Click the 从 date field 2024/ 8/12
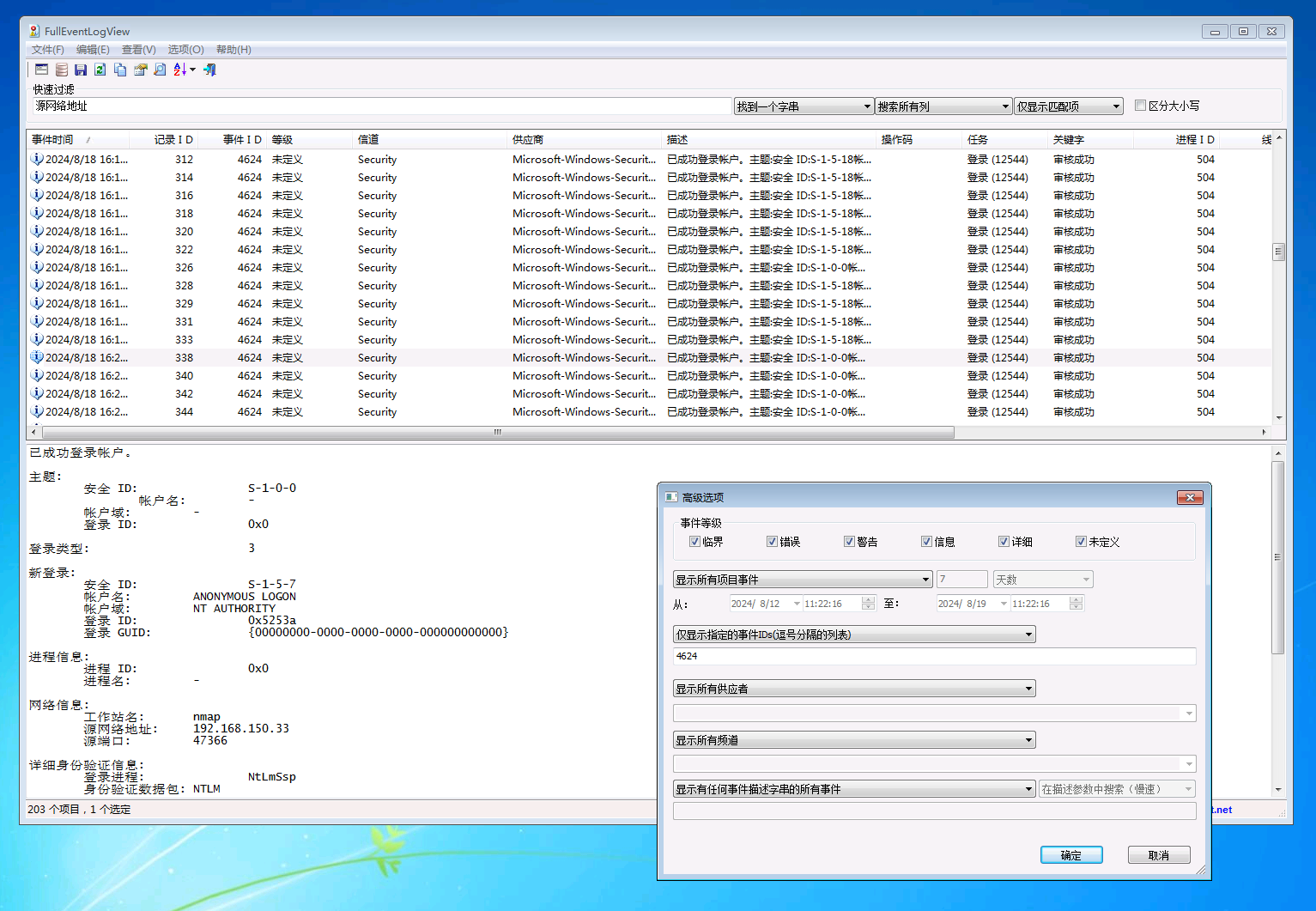 click(765, 604)
